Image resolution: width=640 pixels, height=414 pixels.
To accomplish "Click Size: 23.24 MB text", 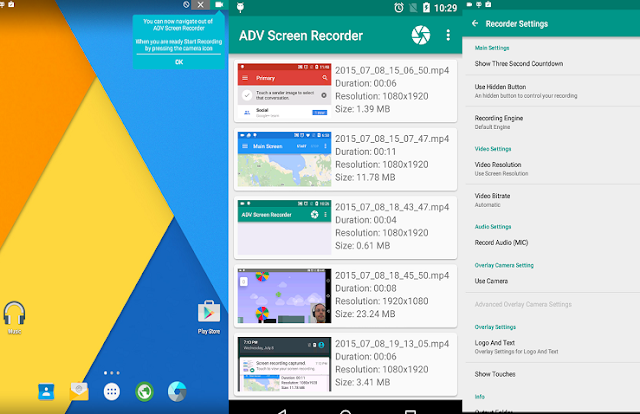I will point(365,314).
